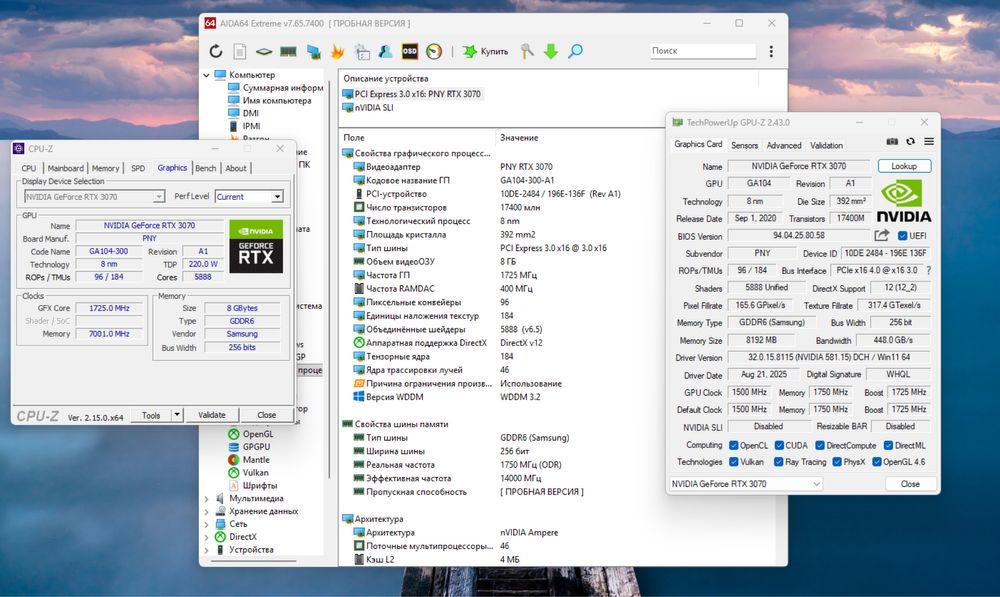This screenshot has width=1000, height=597.
Task: Expand the Хранение данных tree node in AIDA64
Action: [206, 511]
